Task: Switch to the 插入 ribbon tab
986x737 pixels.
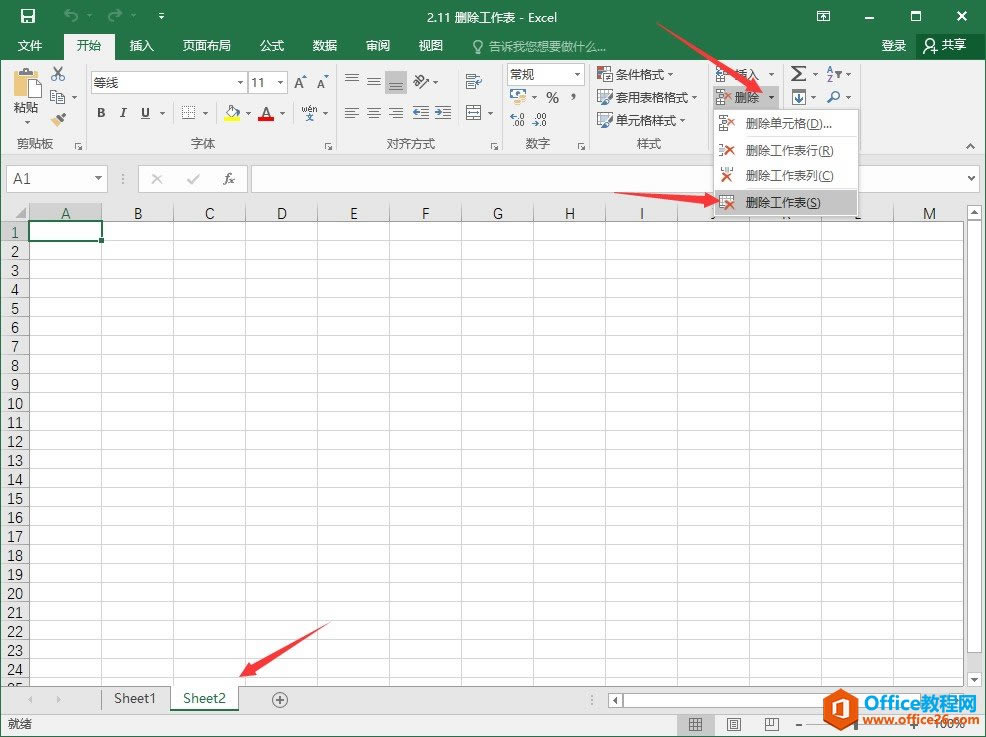Action: [x=141, y=45]
